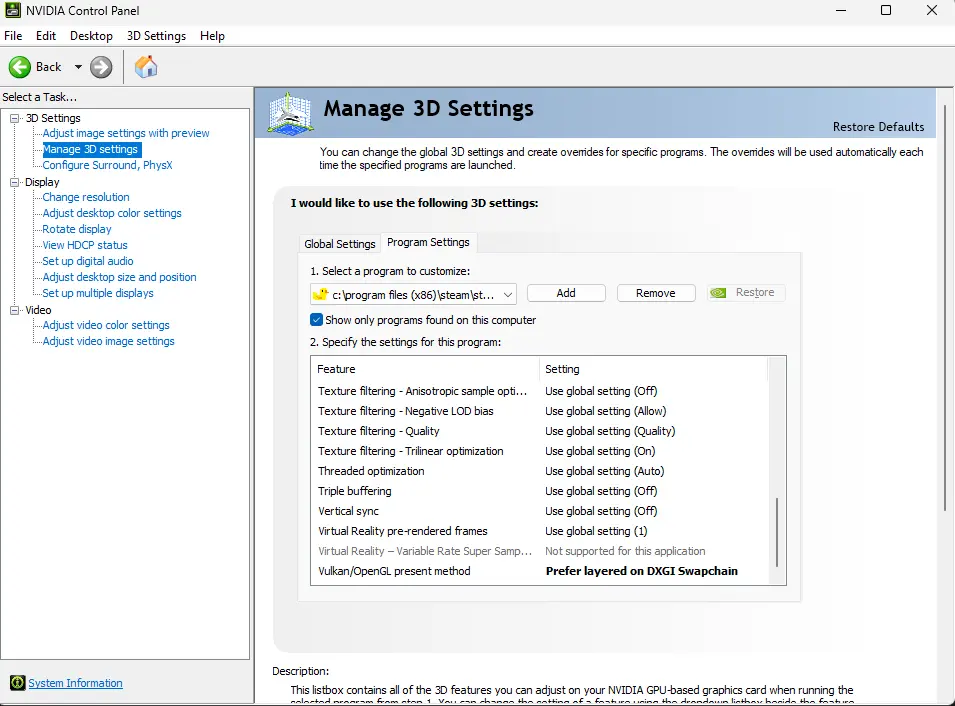Viewport: 955px width, 706px height.
Task: Open Rotate display task
Action: click(77, 229)
